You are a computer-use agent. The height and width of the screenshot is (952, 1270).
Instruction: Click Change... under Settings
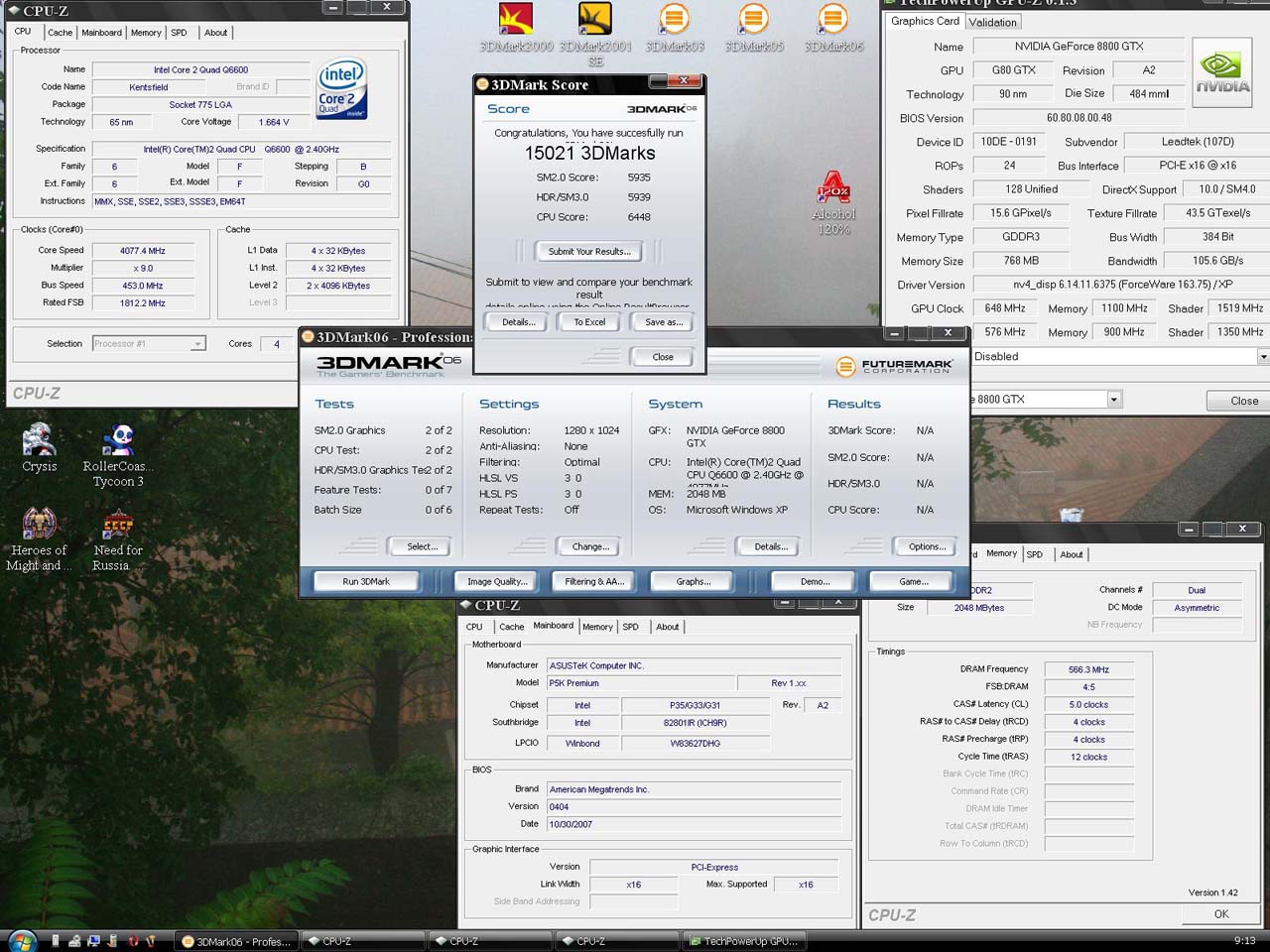coord(590,546)
